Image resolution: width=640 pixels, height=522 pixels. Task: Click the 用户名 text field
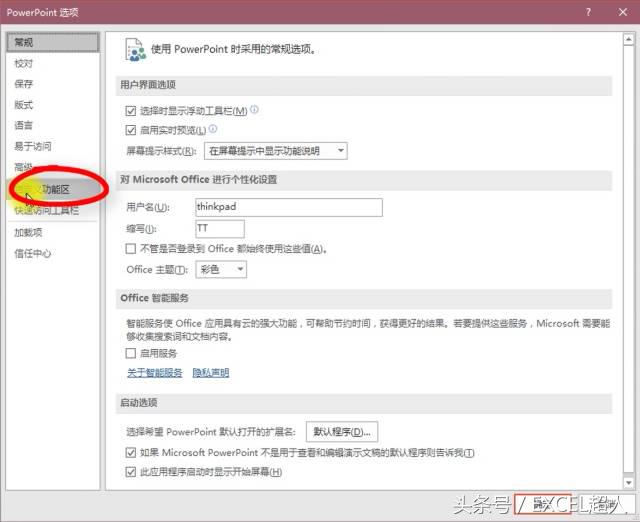[x=289, y=207]
